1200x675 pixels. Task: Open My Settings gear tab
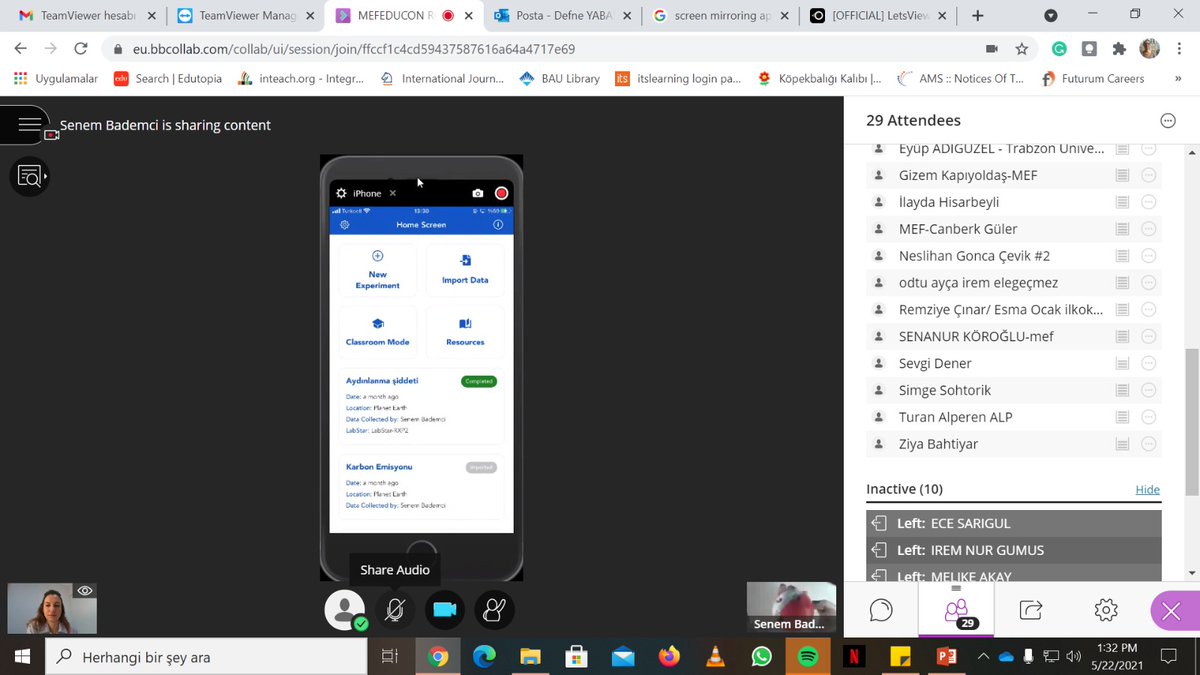[1106, 610]
